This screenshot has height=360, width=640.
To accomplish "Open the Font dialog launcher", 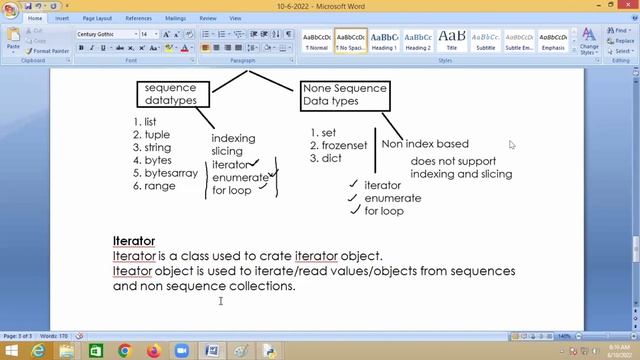I will (x=192, y=60).
